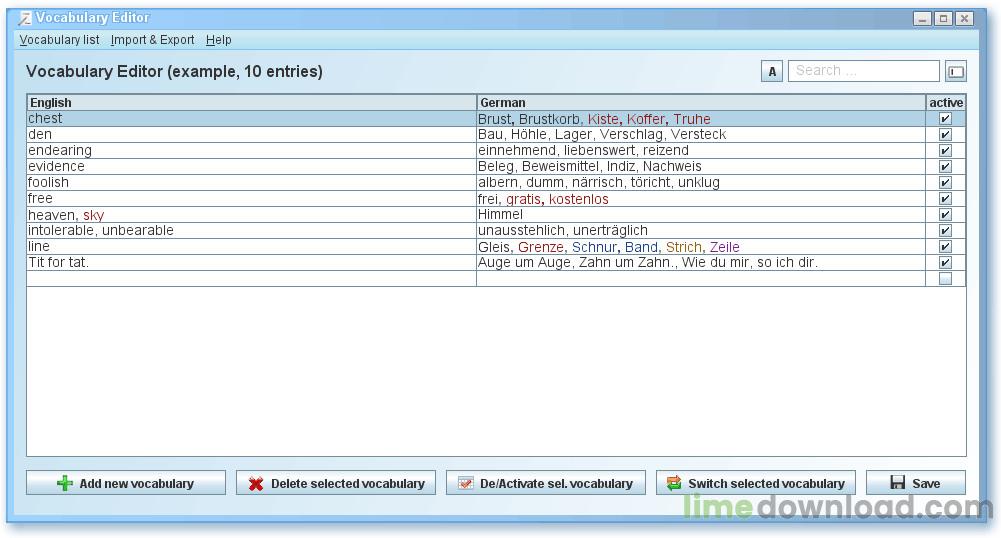Click the Vocabulary Editor title bar app icon
The height and width of the screenshot is (538, 1001).
[25, 18]
